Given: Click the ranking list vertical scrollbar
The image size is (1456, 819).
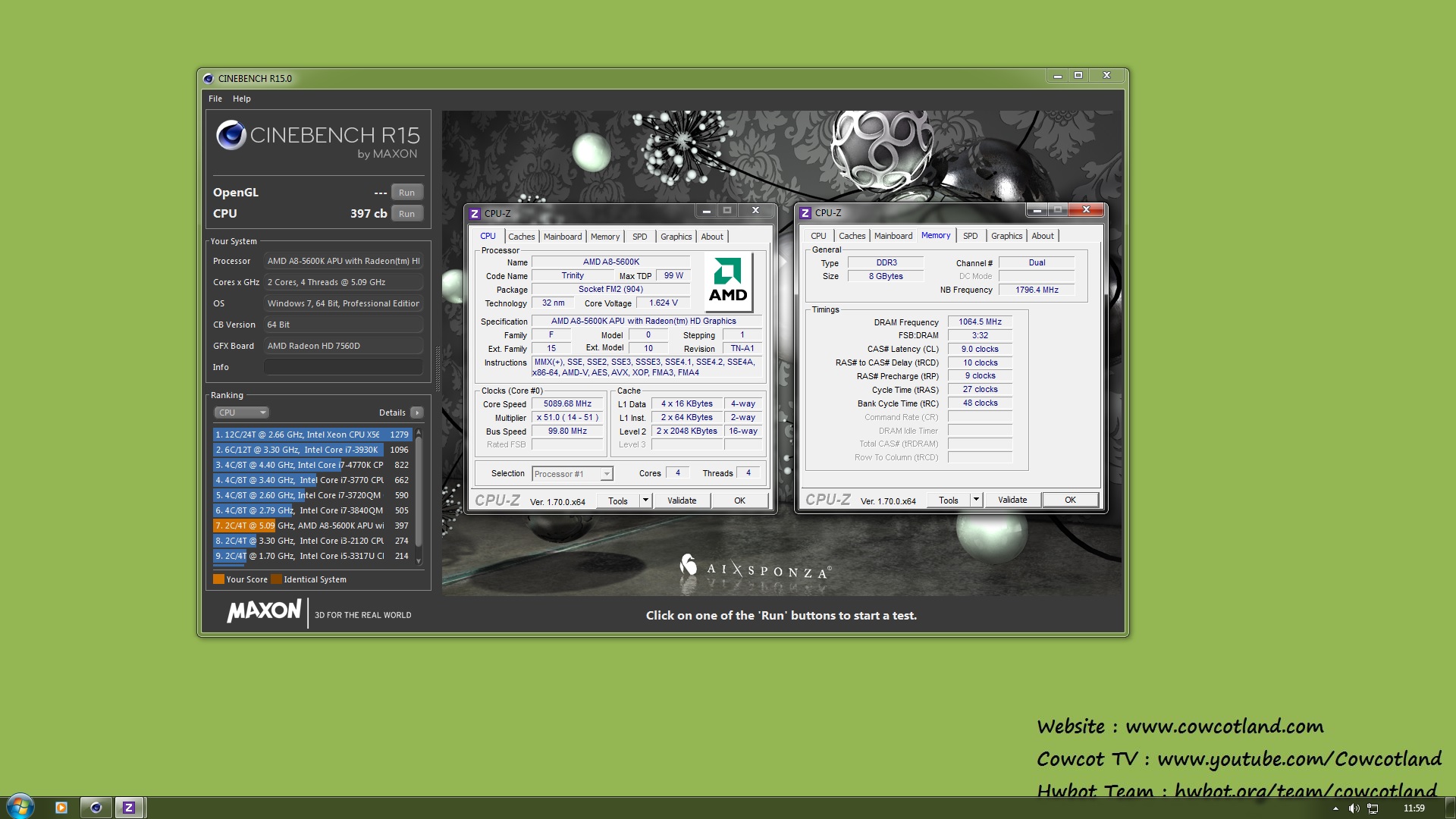Looking at the screenshot, I should pyautogui.click(x=419, y=496).
